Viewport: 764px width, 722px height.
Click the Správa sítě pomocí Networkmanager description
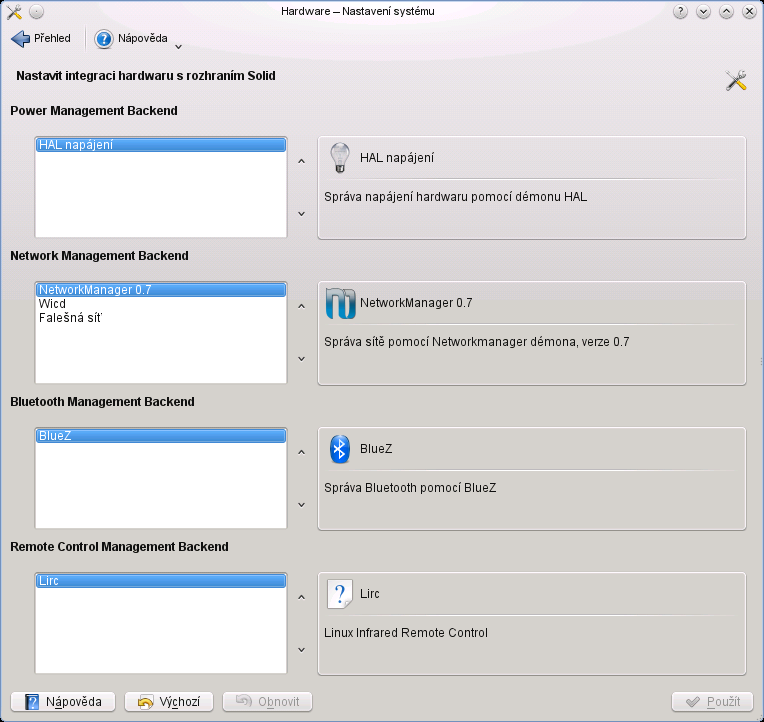(477, 342)
